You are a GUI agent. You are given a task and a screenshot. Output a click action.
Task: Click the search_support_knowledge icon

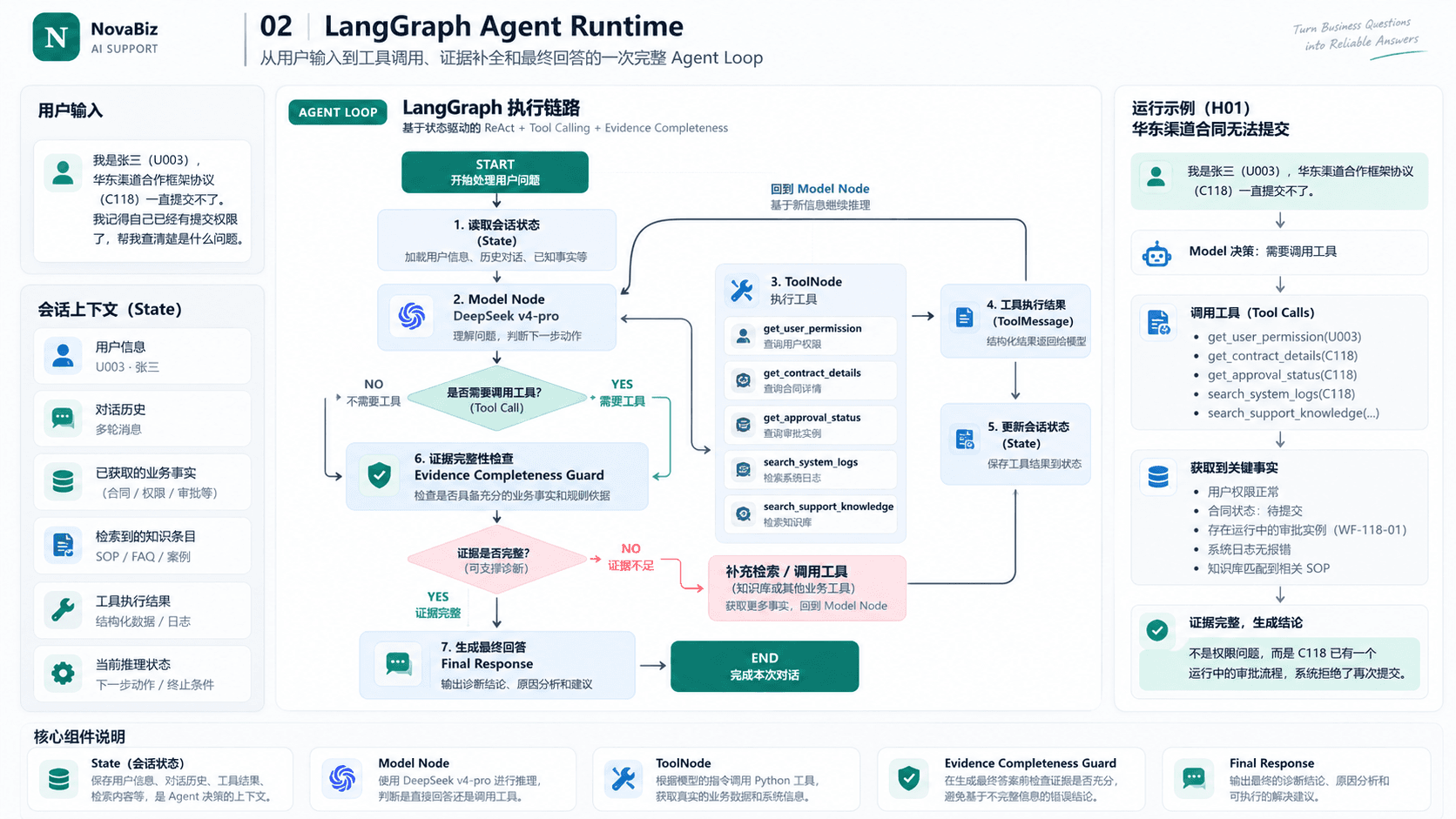tap(744, 514)
